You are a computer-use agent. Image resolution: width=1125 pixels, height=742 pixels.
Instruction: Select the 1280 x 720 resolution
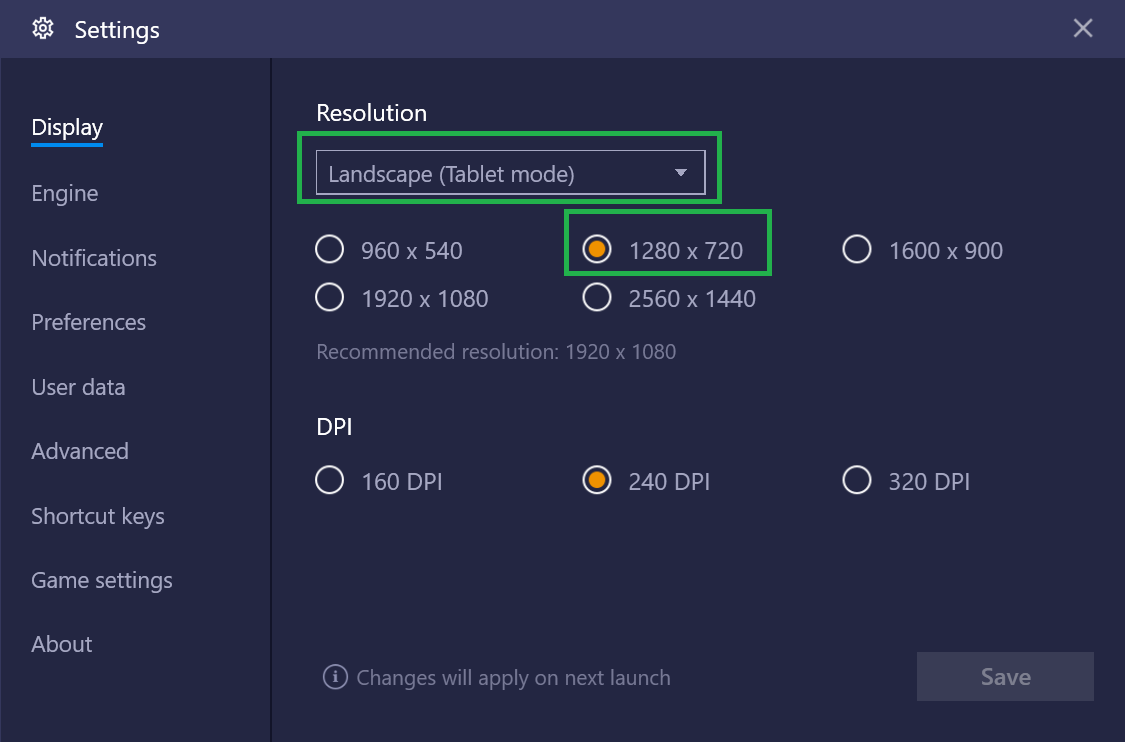[597, 250]
